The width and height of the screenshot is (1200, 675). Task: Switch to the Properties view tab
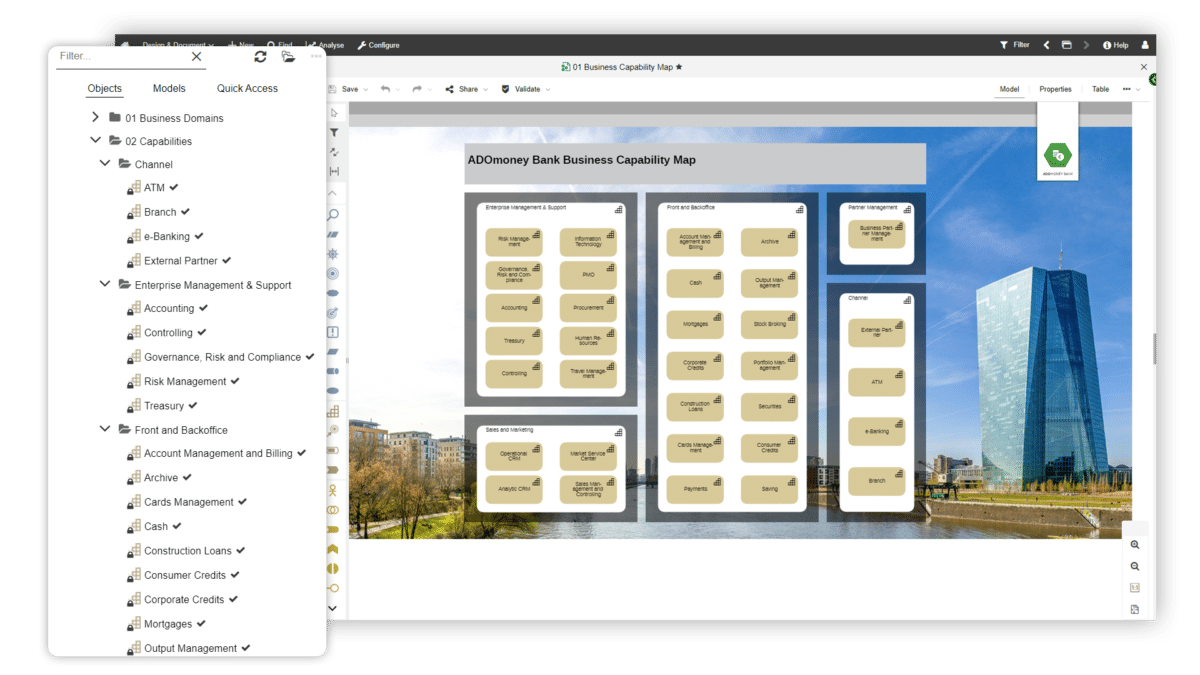tap(1055, 89)
